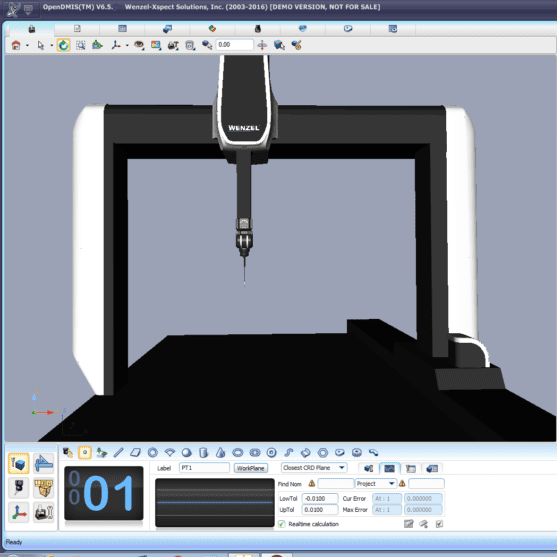Screen dimensions: 557x557
Task: Click the WorkPlane button
Action: (251, 468)
